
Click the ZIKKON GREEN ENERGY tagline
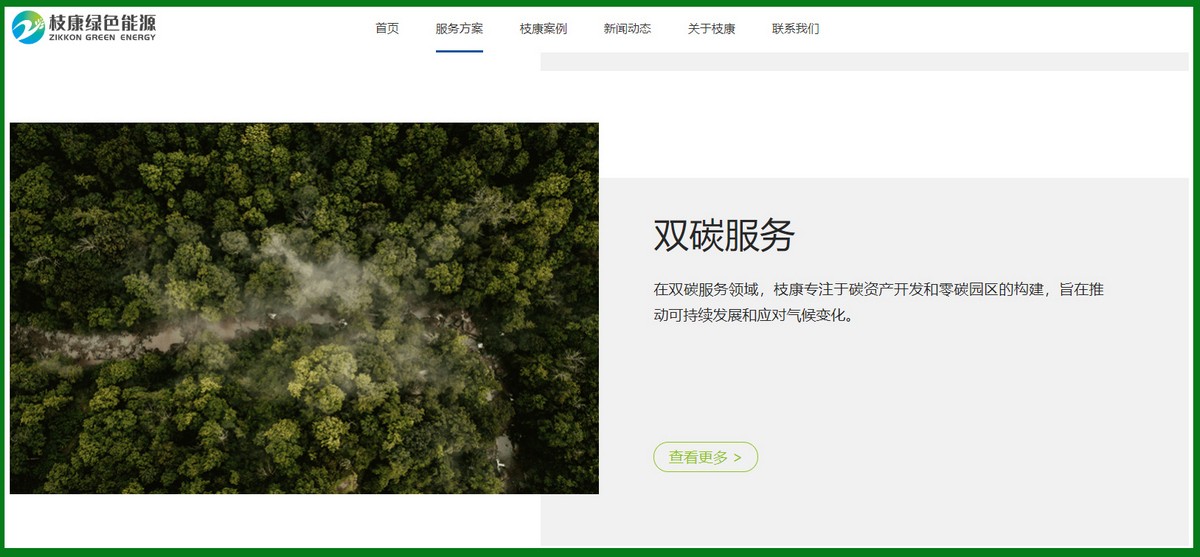pos(102,38)
